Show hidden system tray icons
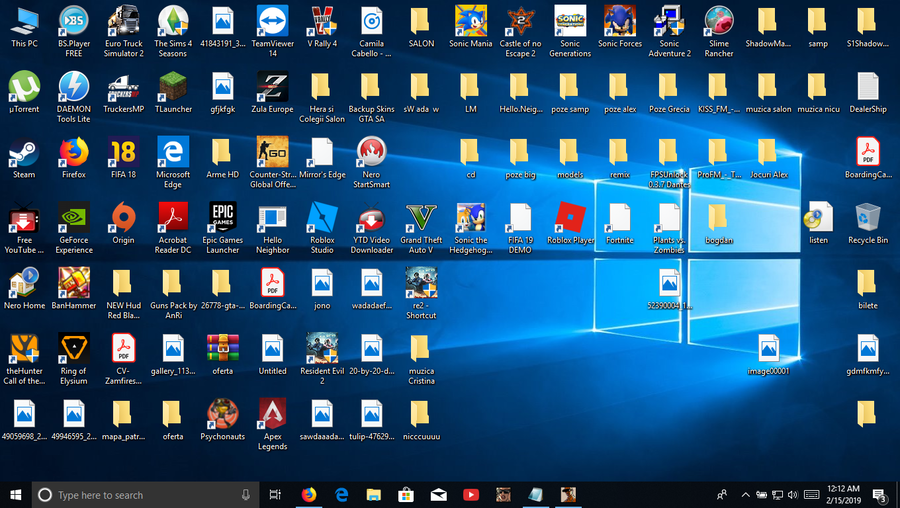This screenshot has width=900, height=508. pos(745,495)
